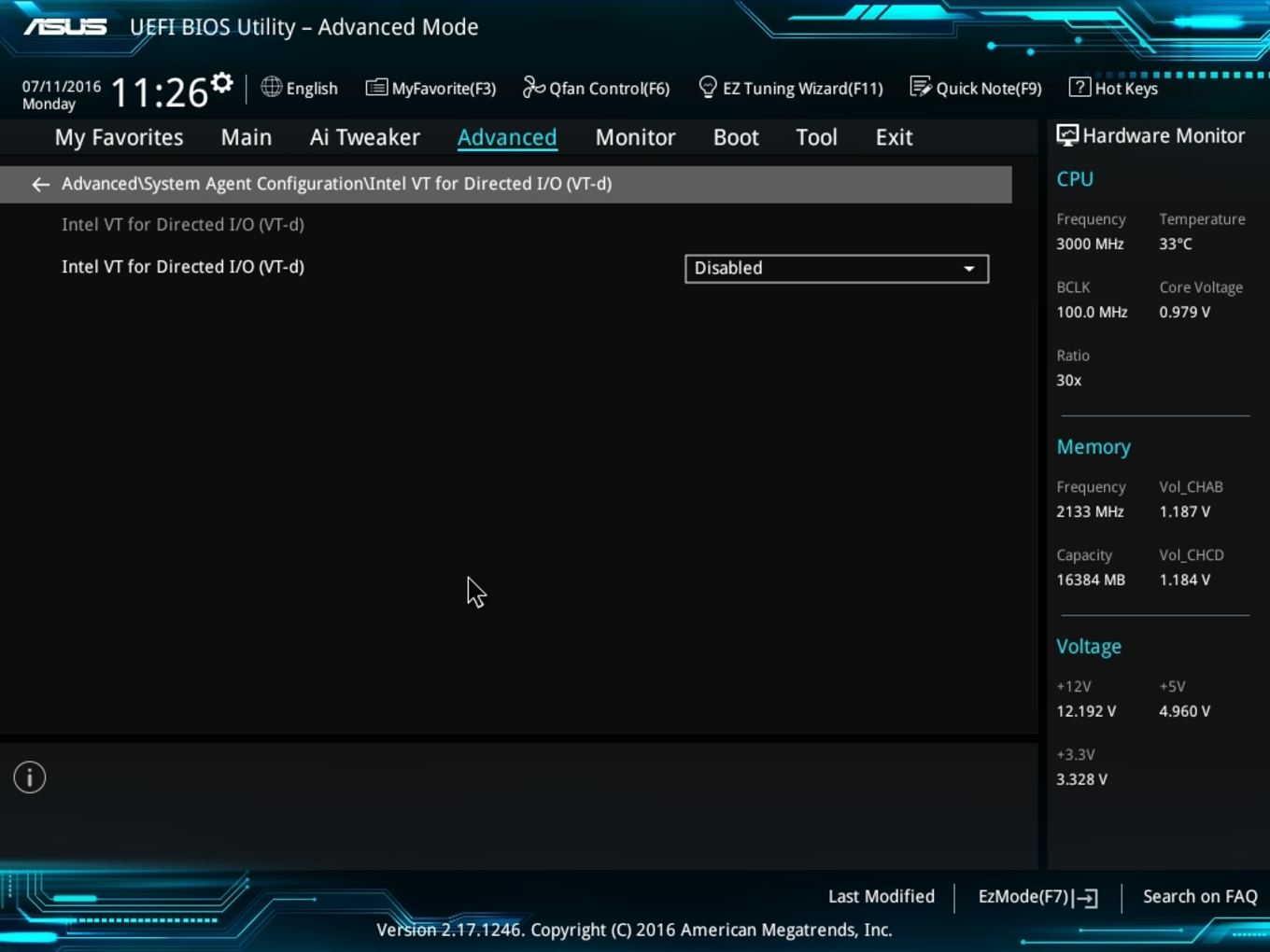Go to the Tool tab

click(x=816, y=137)
